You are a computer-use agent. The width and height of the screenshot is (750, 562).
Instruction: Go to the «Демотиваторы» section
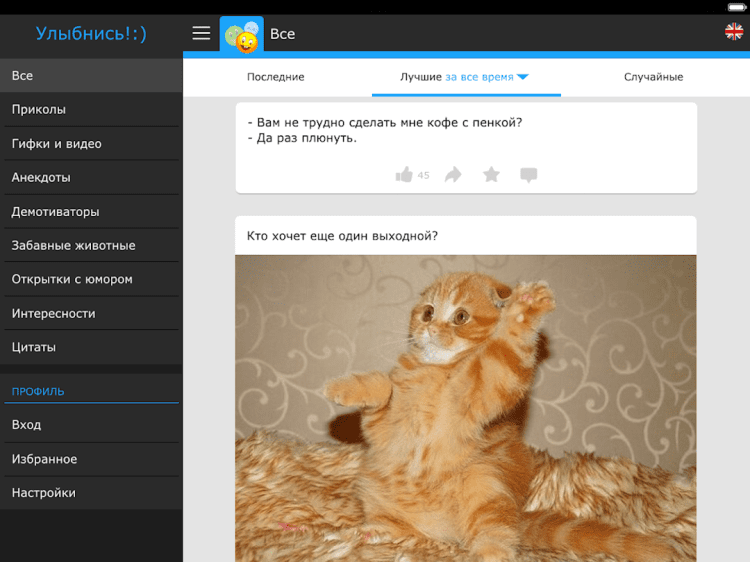(55, 212)
